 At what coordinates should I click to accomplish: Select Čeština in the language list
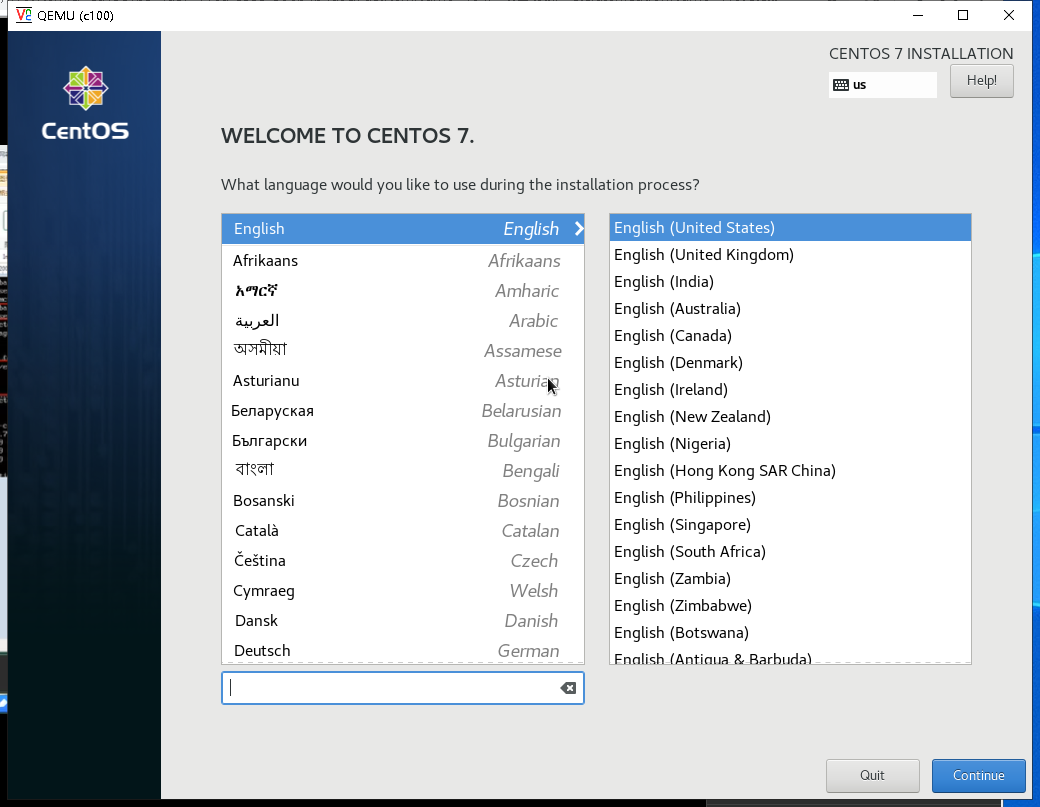[x=403, y=561]
